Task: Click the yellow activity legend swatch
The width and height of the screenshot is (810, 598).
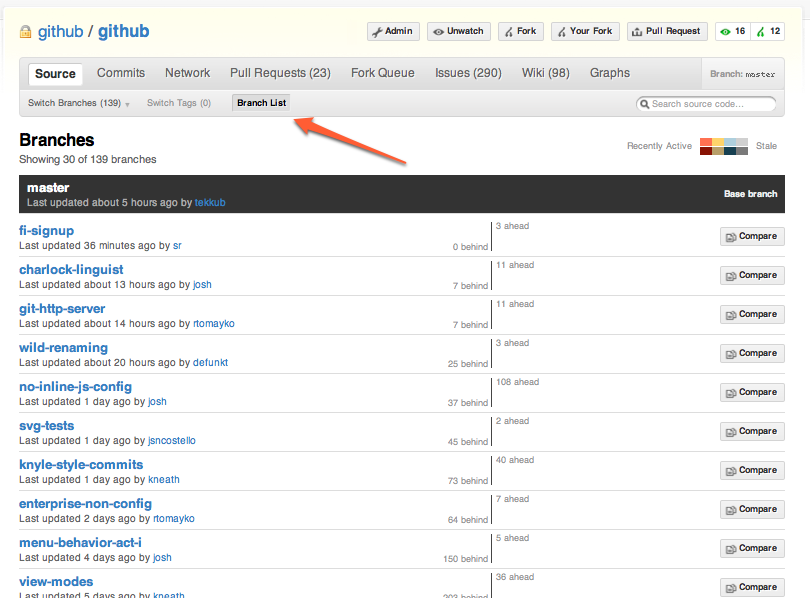Action: point(718,143)
